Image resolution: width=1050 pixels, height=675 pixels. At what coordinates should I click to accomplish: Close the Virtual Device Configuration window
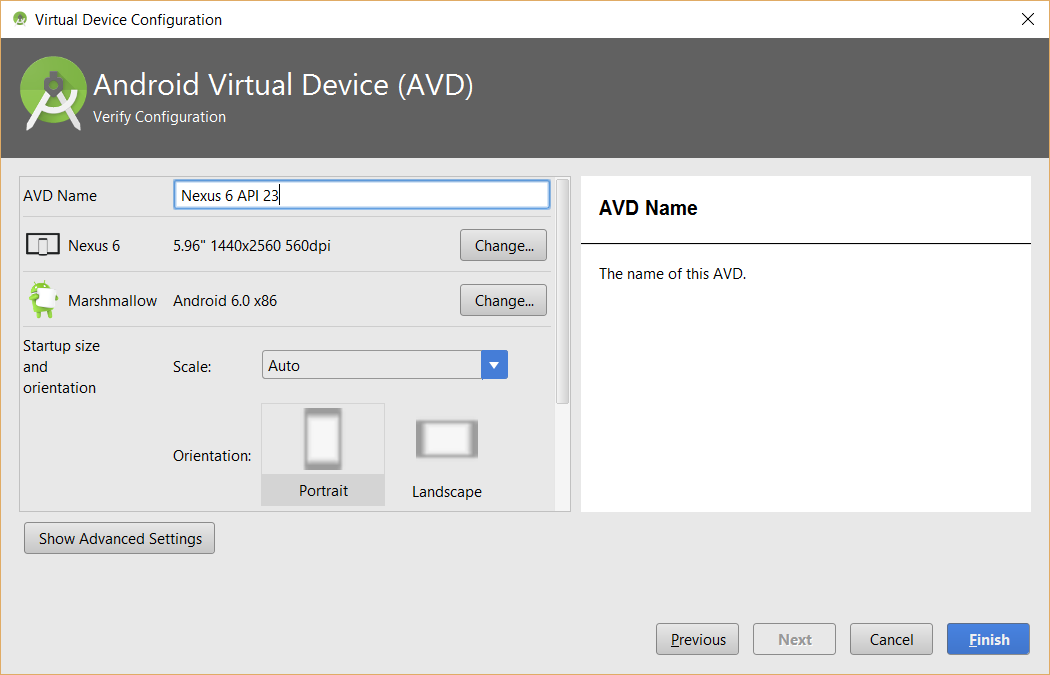(1028, 19)
